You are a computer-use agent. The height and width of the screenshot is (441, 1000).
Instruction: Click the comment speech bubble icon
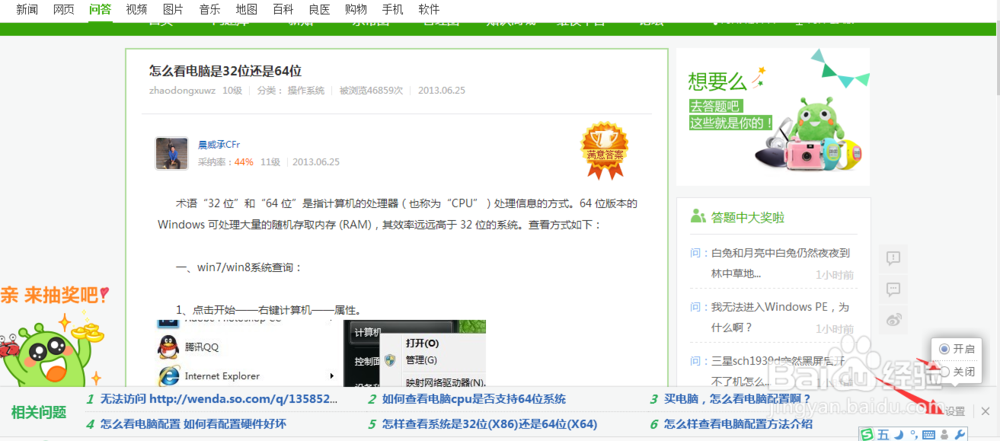(x=893, y=290)
